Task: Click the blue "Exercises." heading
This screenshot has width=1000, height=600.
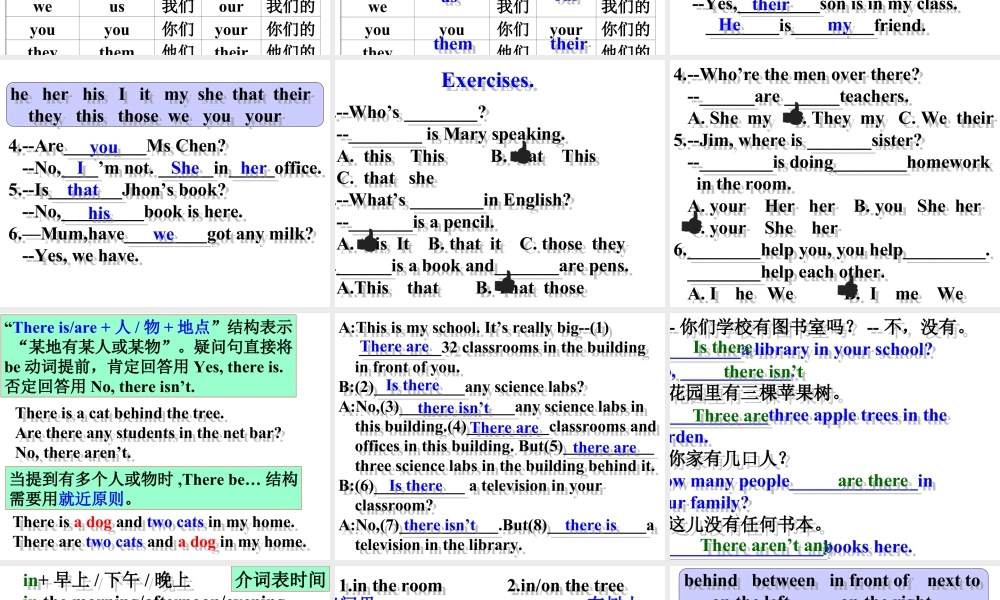Action: pos(487,79)
